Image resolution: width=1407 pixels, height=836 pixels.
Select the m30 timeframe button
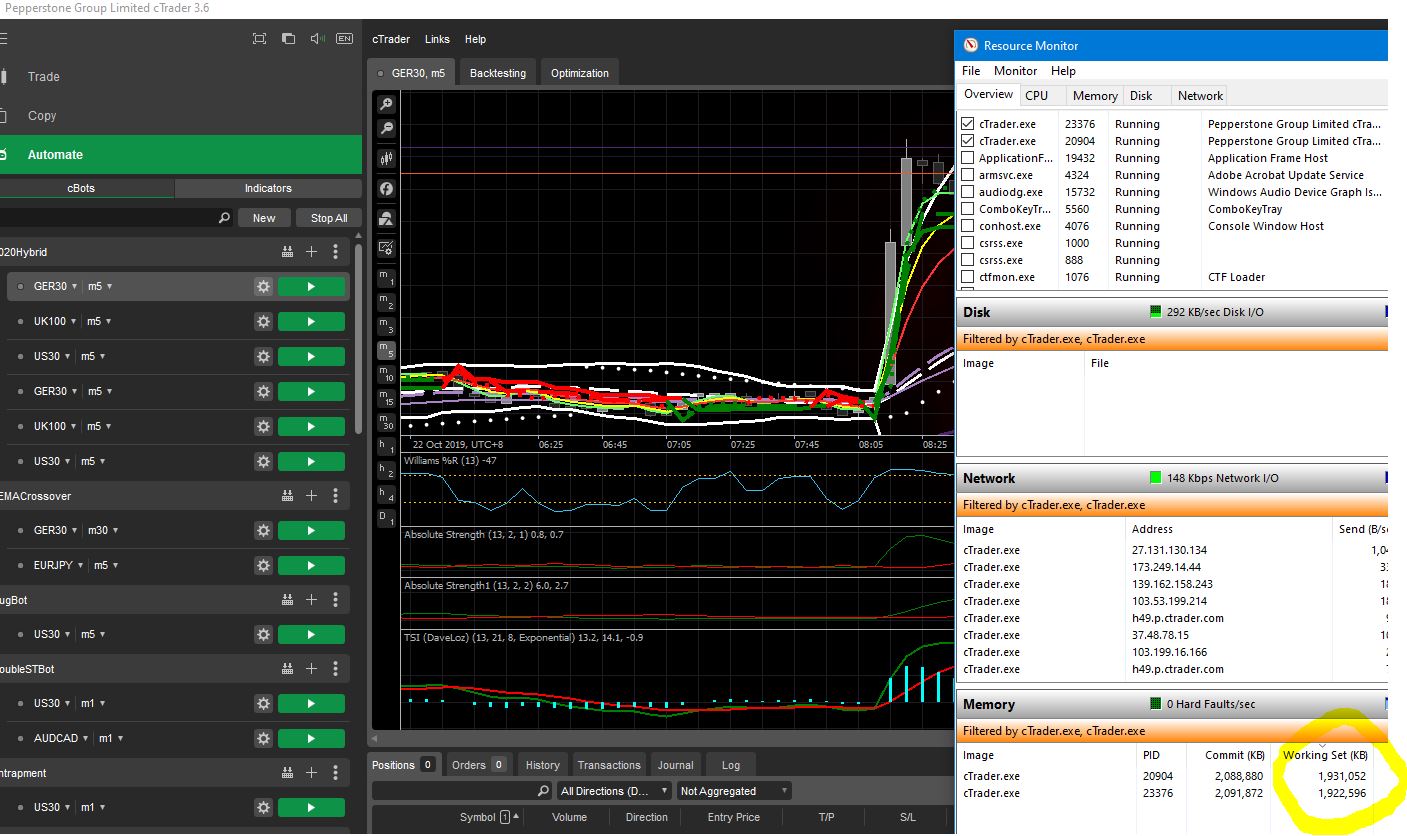click(x=386, y=422)
